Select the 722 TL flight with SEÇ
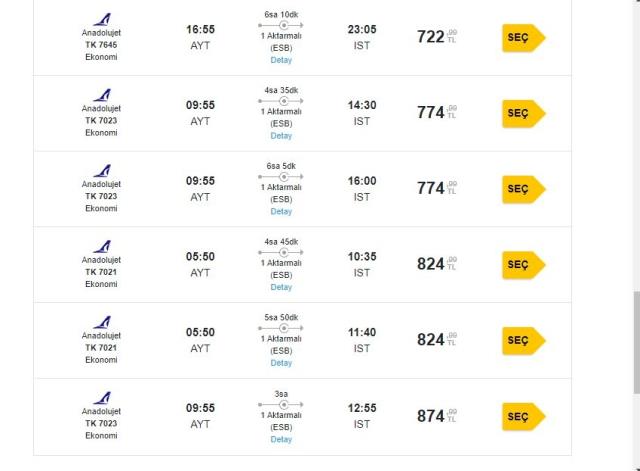 point(524,38)
